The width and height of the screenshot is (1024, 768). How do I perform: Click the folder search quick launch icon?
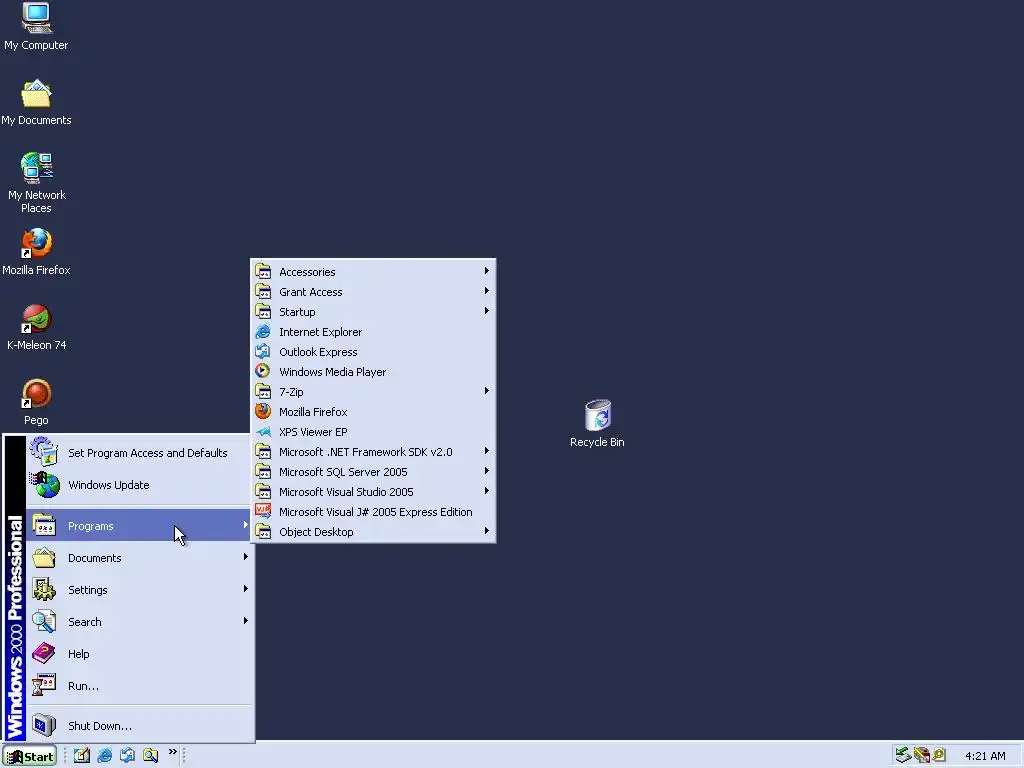point(150,756)
